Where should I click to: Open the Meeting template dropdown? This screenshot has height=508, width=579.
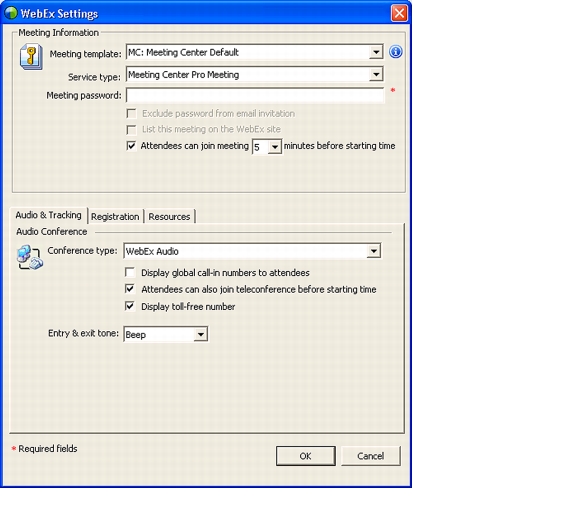click(376, 52)
